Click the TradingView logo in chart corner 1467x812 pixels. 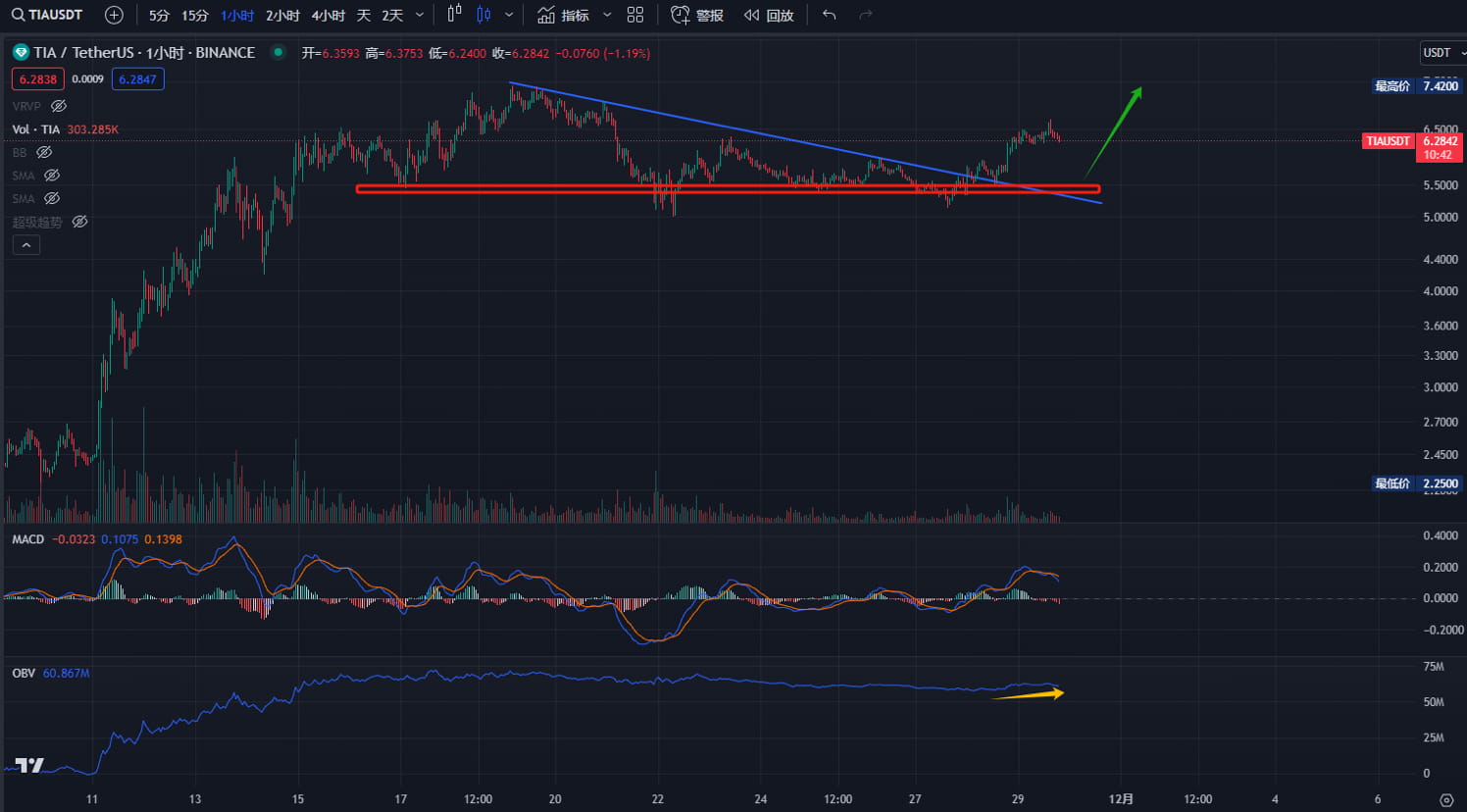point(29,765)
